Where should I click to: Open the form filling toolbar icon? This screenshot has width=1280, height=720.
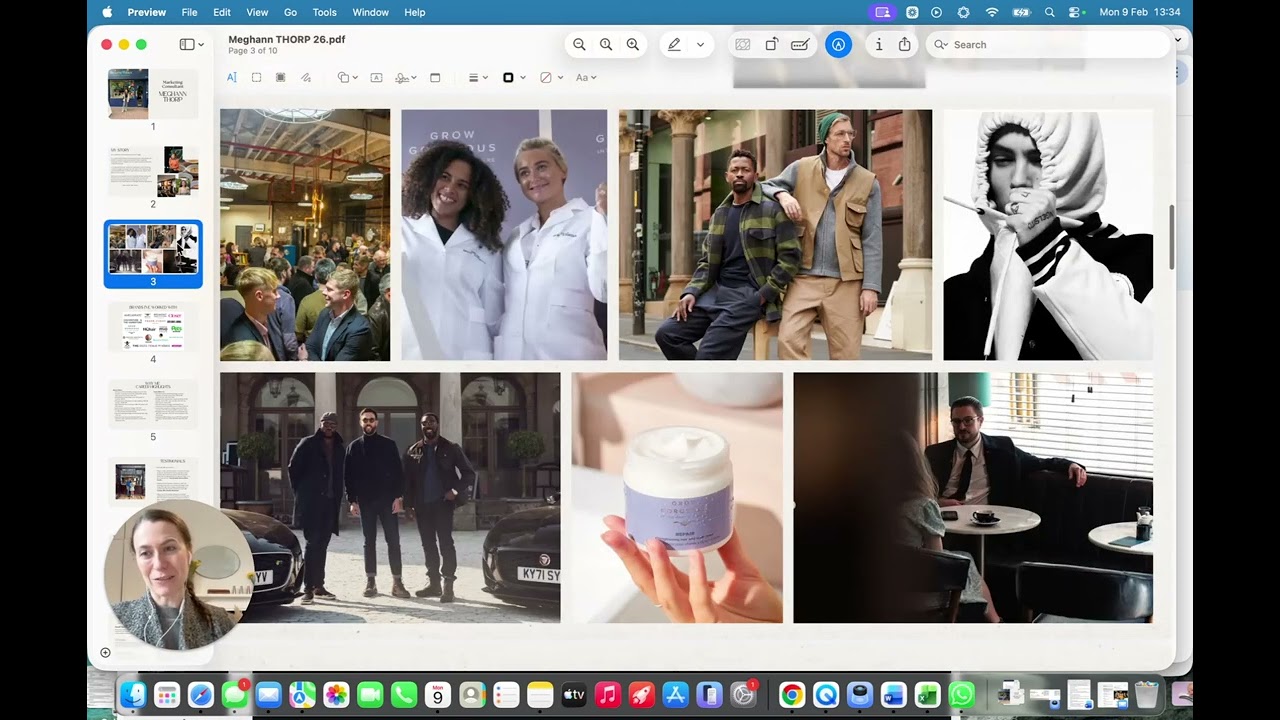point(800,44)
